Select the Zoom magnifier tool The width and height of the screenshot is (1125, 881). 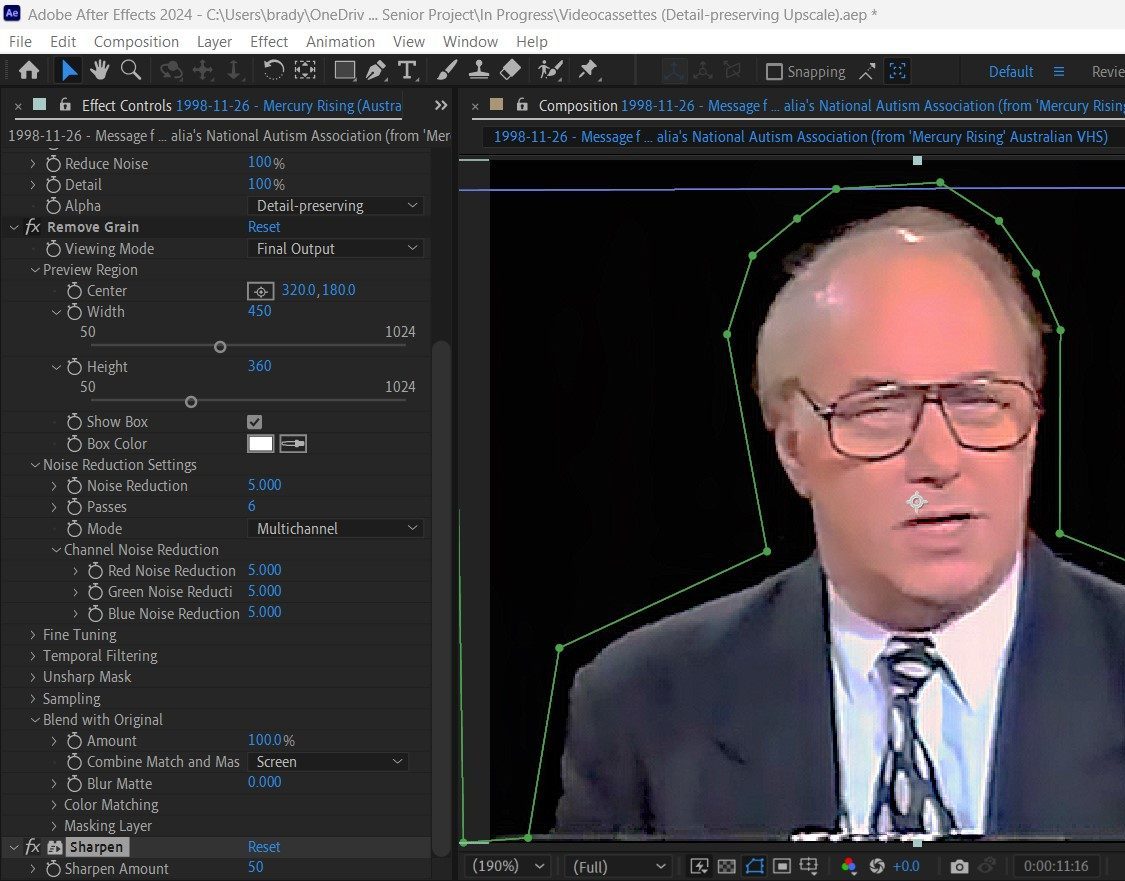(131, 70)
